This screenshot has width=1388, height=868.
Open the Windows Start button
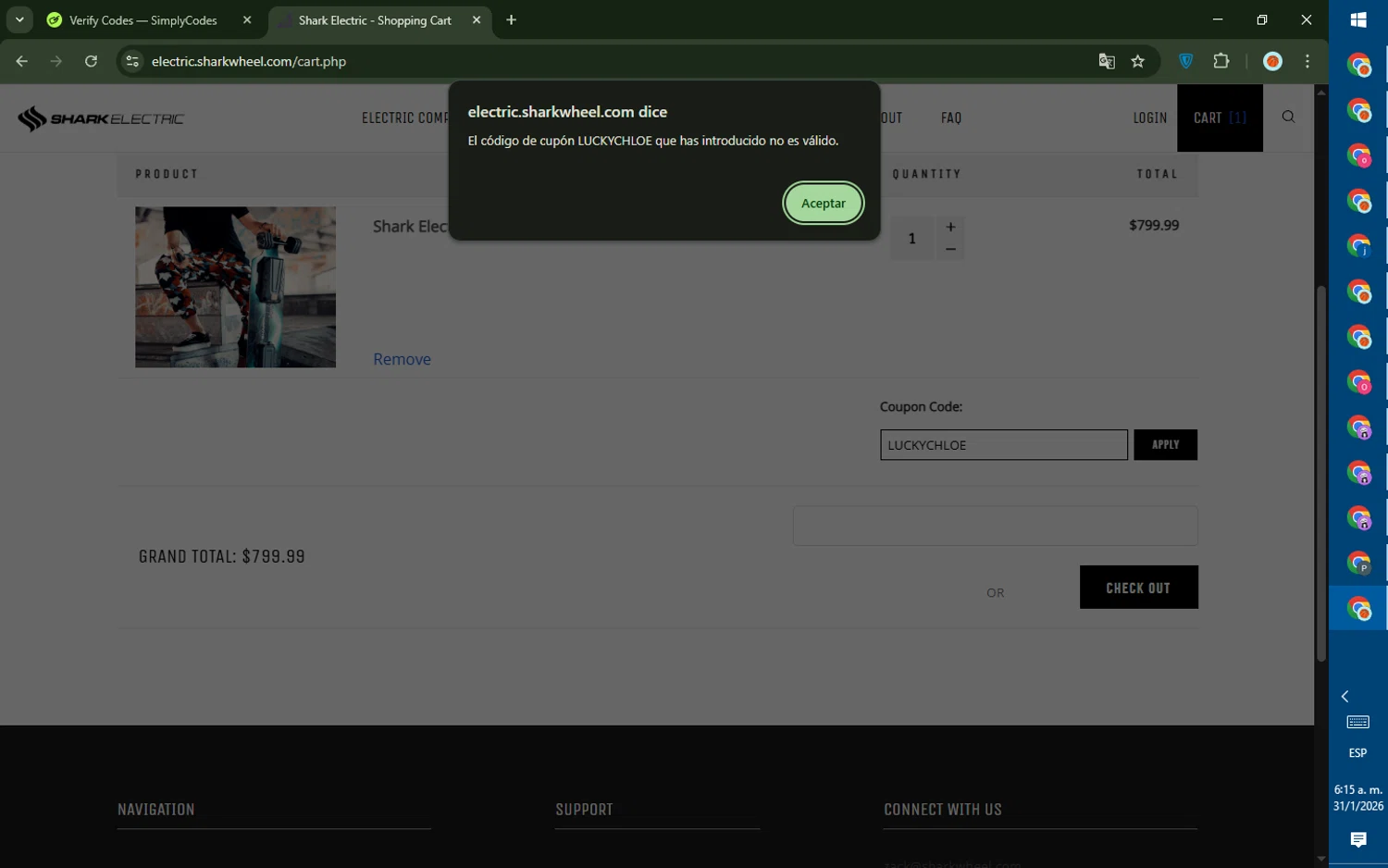(x=1358, y=19)
